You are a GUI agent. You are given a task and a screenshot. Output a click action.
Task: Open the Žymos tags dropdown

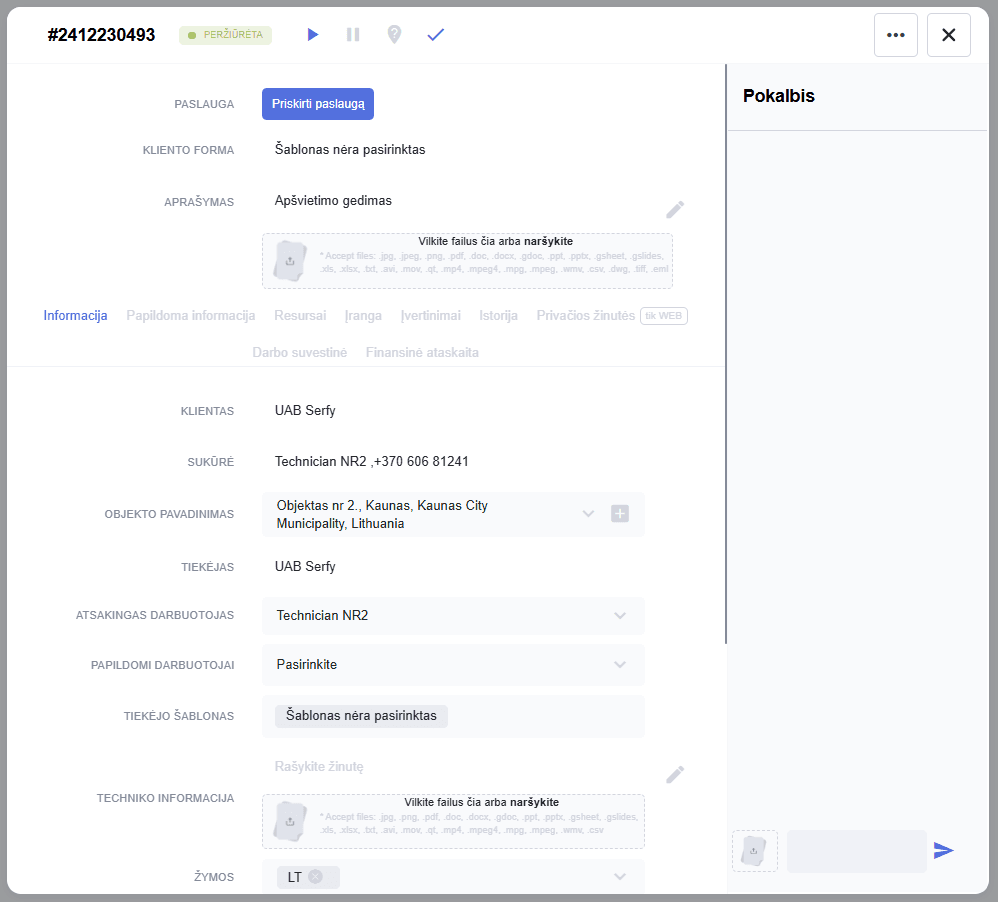click(x=620, y=877)
